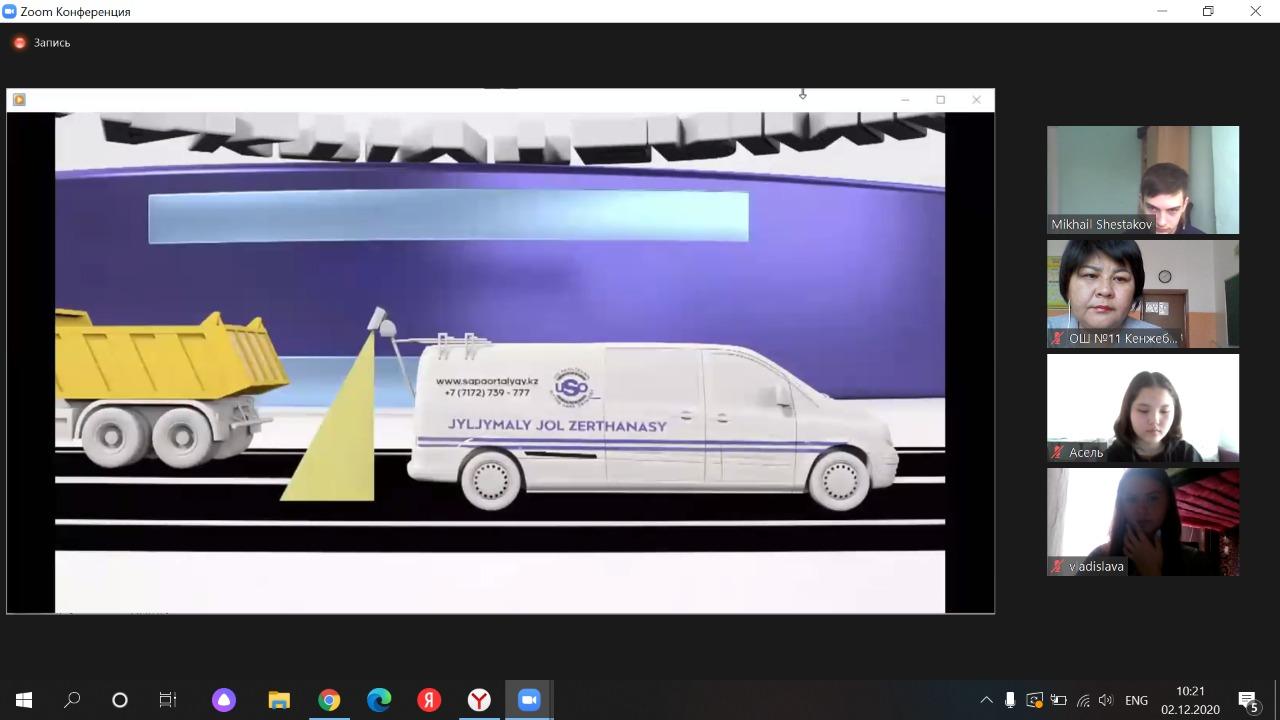Click the media player icon in shared window
This screenshot has height=720, width=1280.
tap(19, 100)
